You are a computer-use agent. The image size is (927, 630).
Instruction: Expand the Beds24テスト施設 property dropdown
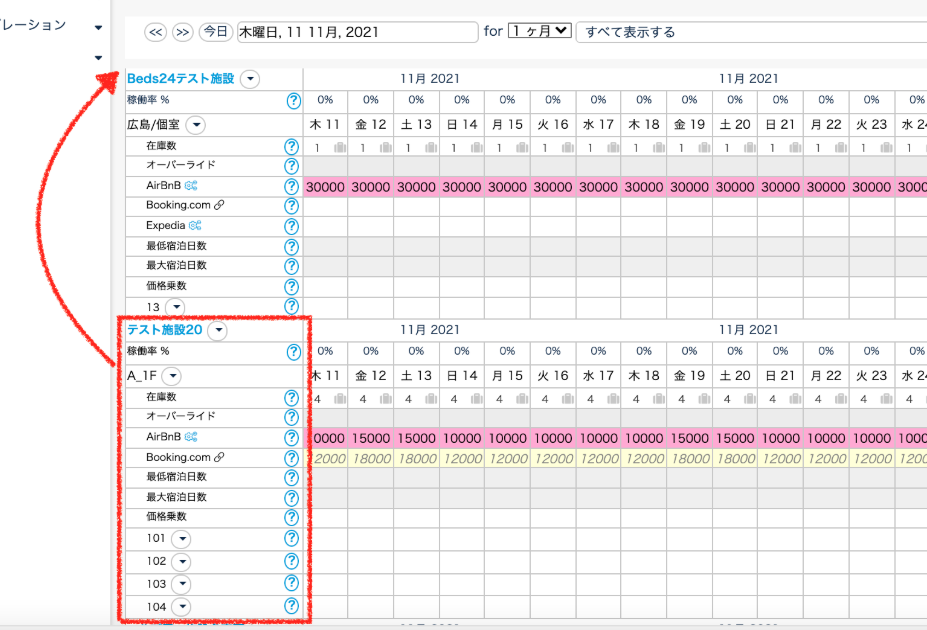[x=250, y=79]
